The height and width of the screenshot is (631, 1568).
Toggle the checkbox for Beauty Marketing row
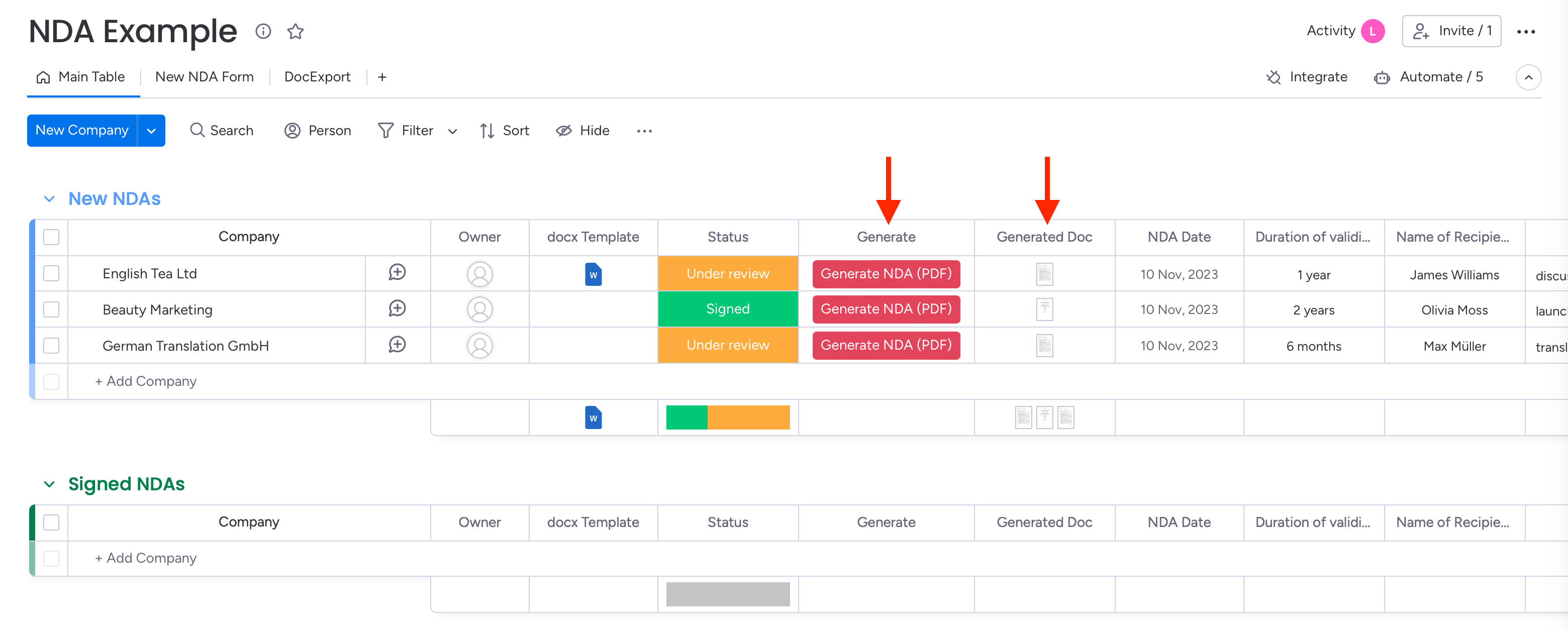(x=53, y=309)
